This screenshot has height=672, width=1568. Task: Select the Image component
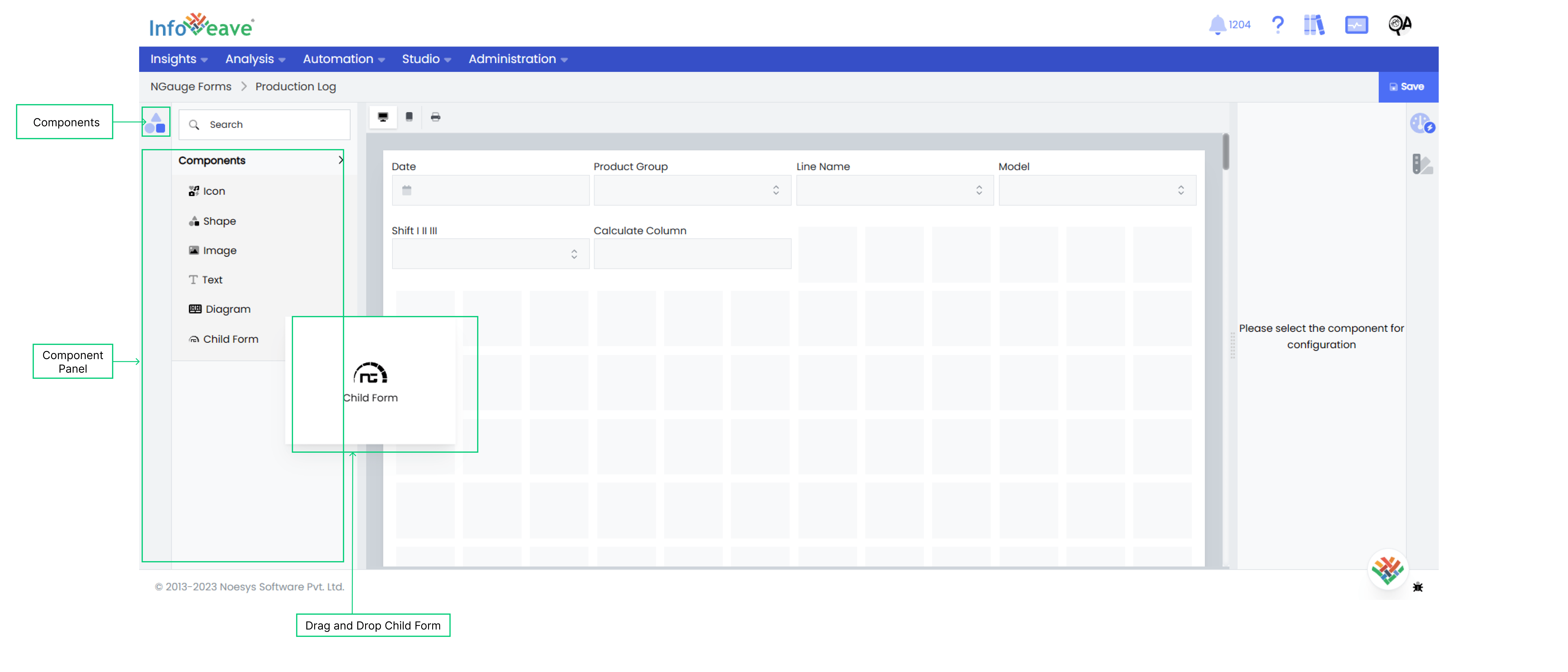(x=212, y=250)
